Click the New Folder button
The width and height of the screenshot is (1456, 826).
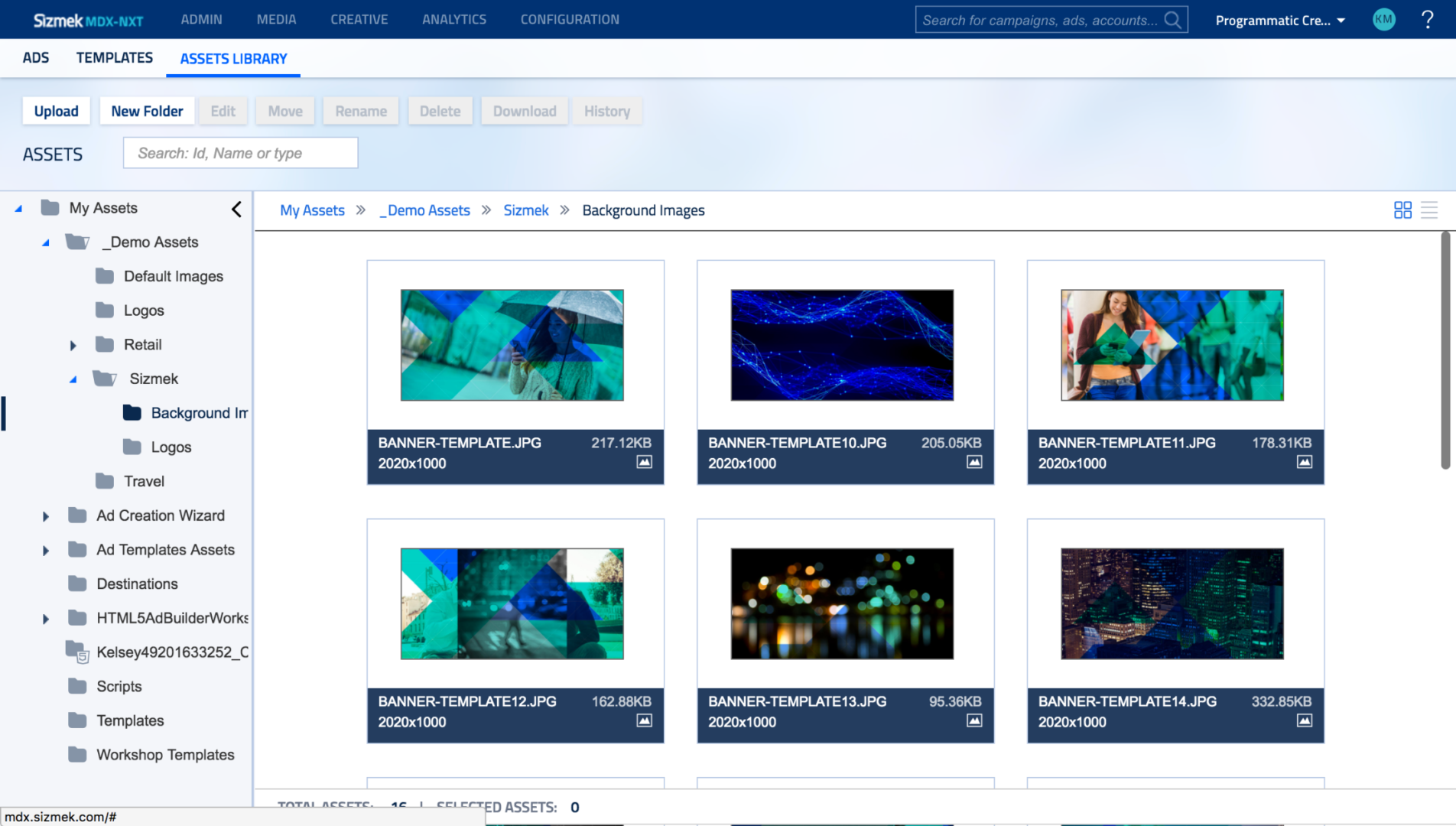(x=147, y=111)
